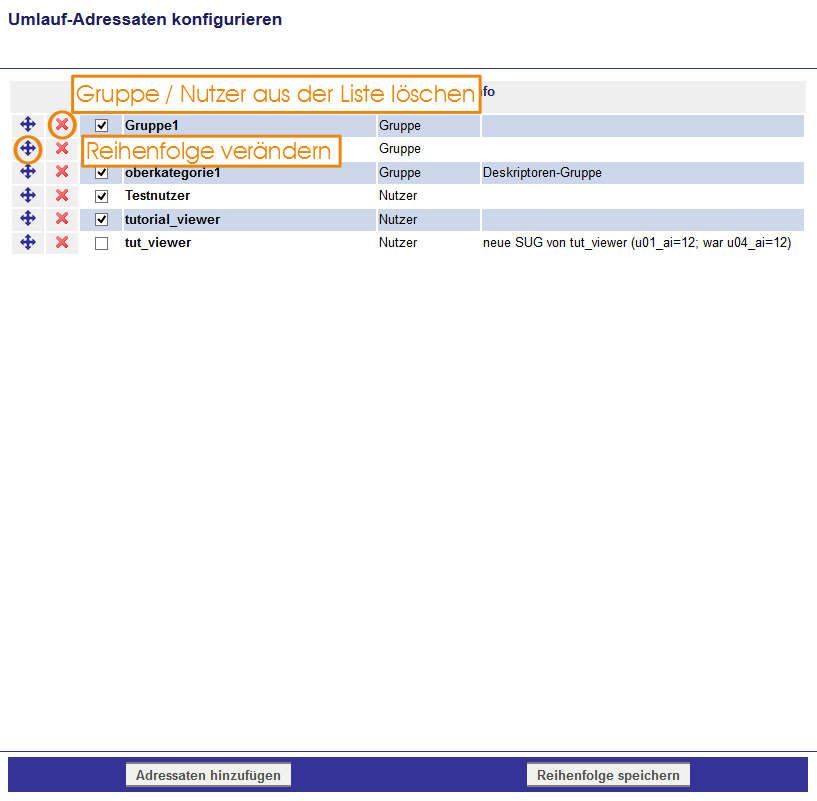Viewport: 817px width, 801px height.
Task: Click the move icon for Gruppe1
Action: coord(28,125)
